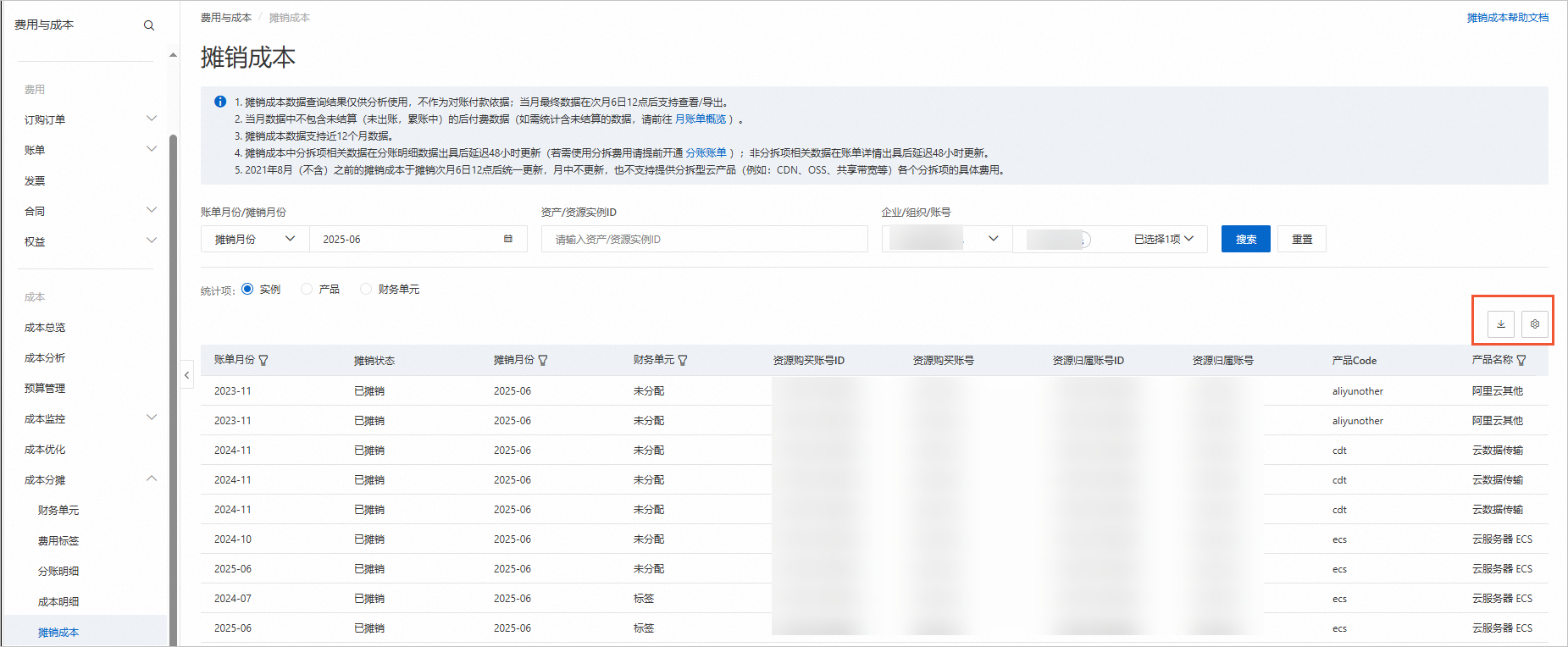The width and height of the screenshot is (1568, 647).
Task: Open the filter icon beside 产品名称 column header
Action: [1521, 360]
